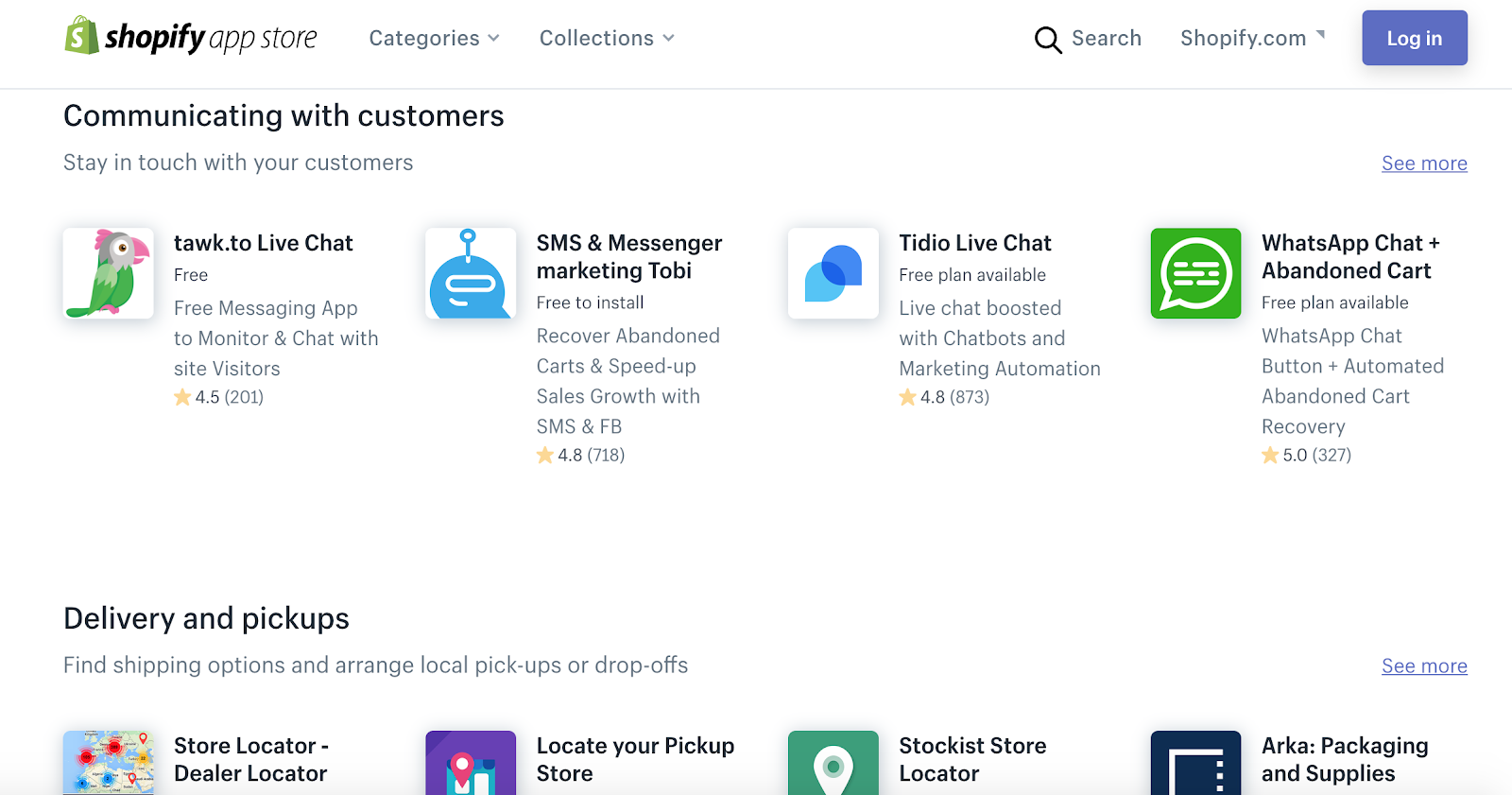Screen dimensions: 1512x795
Task: Click Tidio's 'Free plan available' text
Action: tap(972, 275)
